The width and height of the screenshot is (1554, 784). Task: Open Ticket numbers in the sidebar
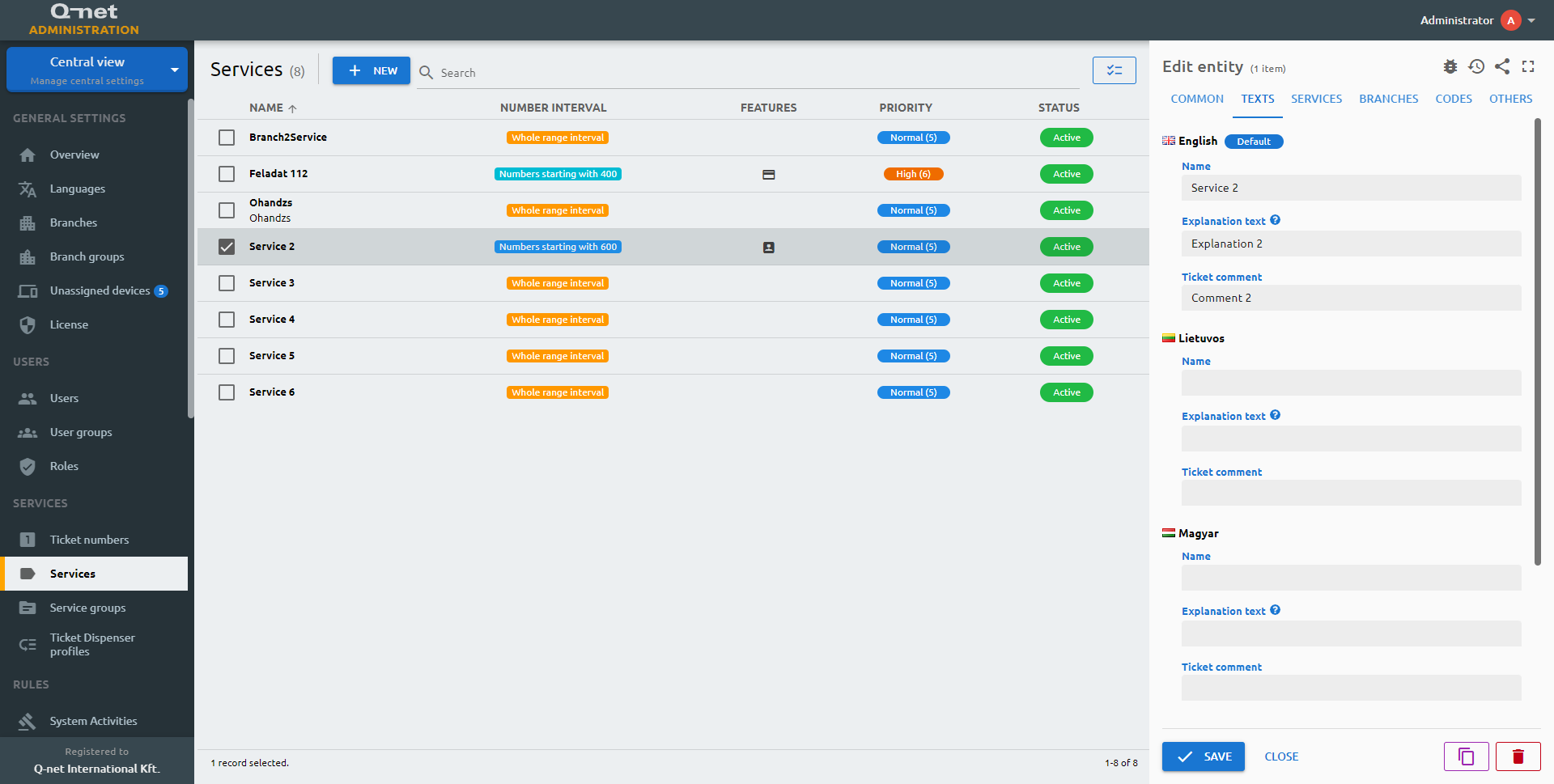tap(94, 540)
